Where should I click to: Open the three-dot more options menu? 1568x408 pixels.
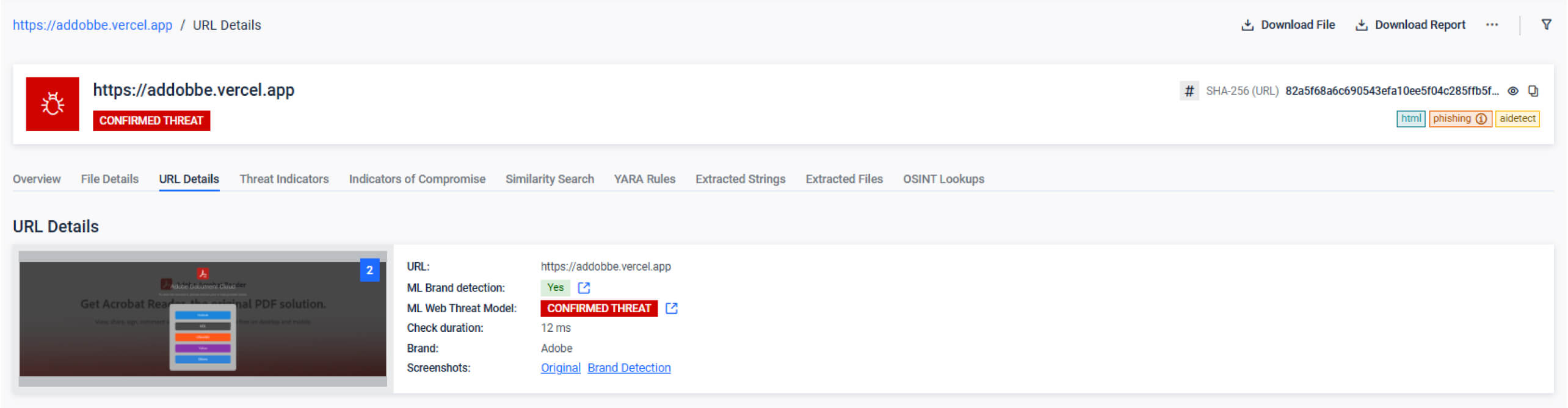(x=1492, y=25)
